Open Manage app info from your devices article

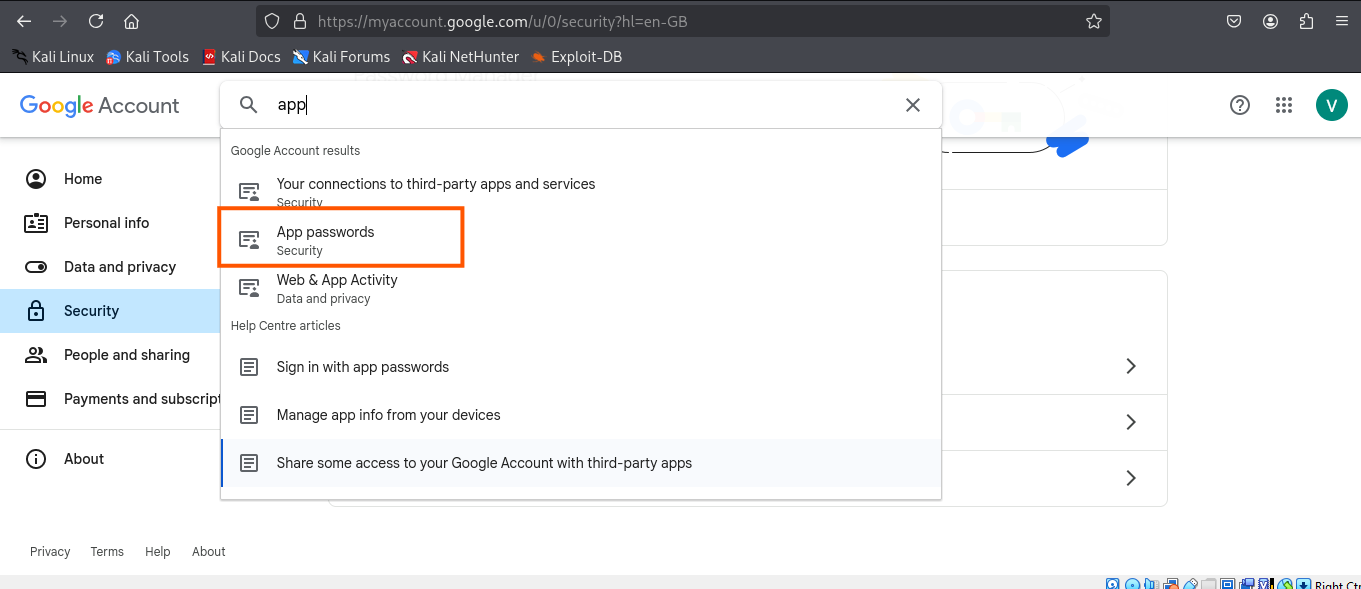tap(581, 415)
